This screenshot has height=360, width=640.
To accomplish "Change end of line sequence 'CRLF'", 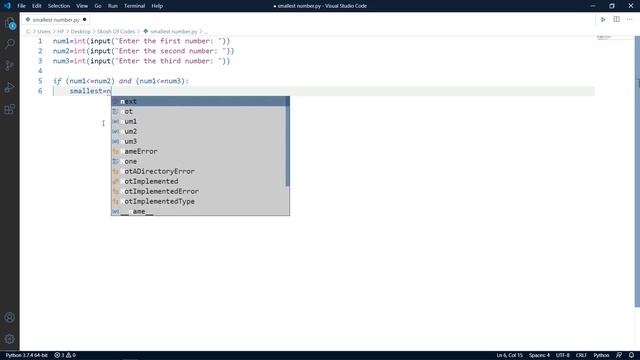I will point(581,355).
